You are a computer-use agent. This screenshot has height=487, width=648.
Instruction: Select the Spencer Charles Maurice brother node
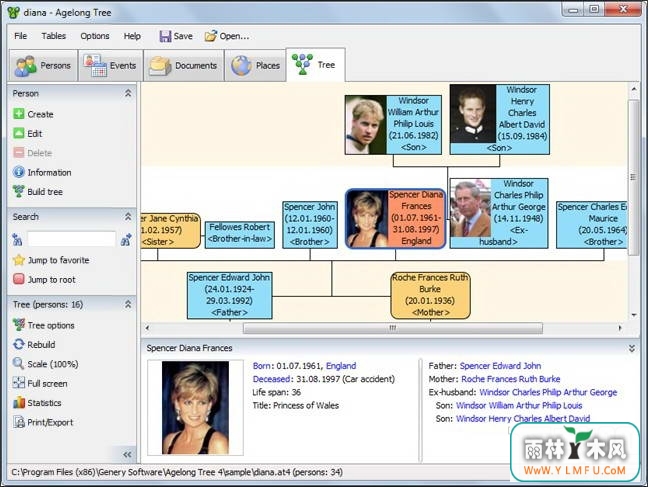click(591, 224)
